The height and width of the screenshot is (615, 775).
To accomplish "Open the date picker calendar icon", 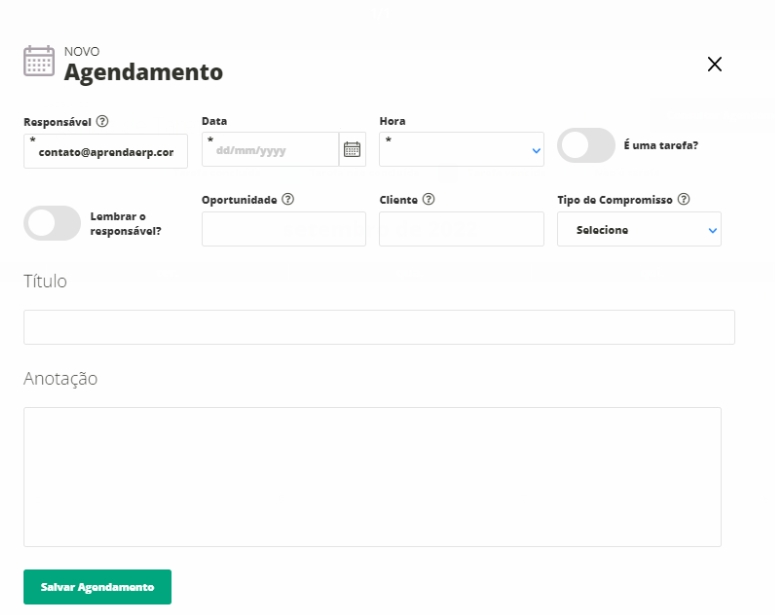I will pos(352,150).
